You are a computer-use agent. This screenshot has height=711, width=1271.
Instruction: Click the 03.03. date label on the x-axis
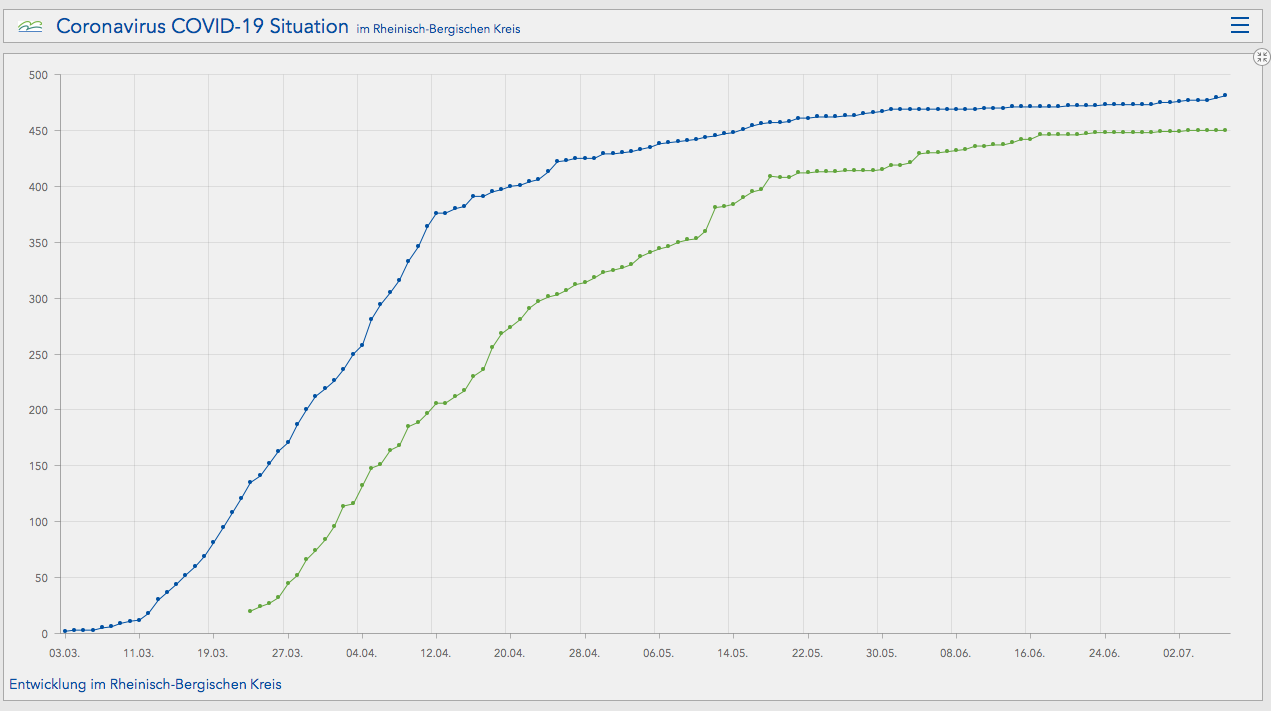(x=64, y=652)
